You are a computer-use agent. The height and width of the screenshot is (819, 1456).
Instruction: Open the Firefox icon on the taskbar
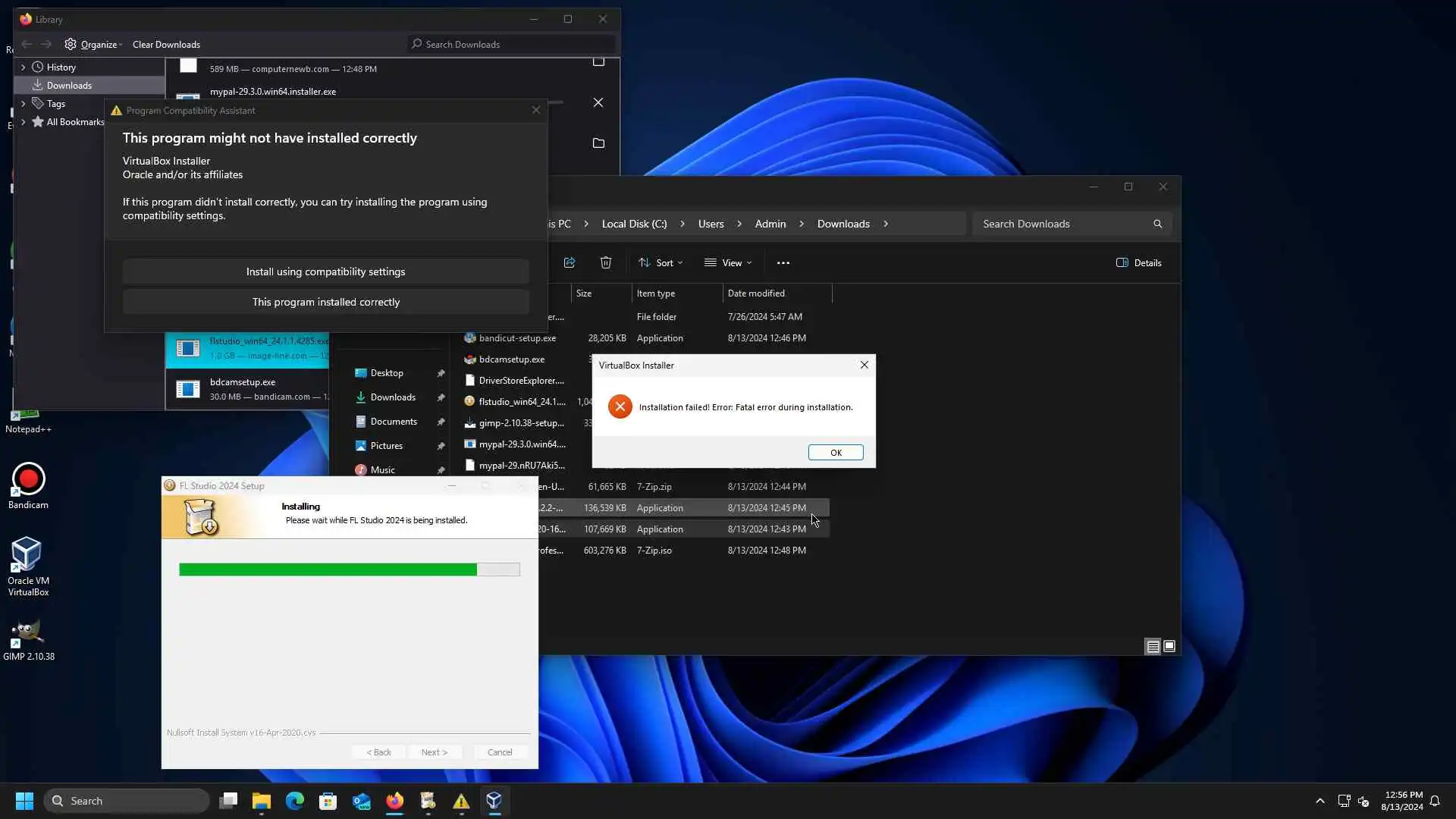pyautogui.click(x=394, y=801)
